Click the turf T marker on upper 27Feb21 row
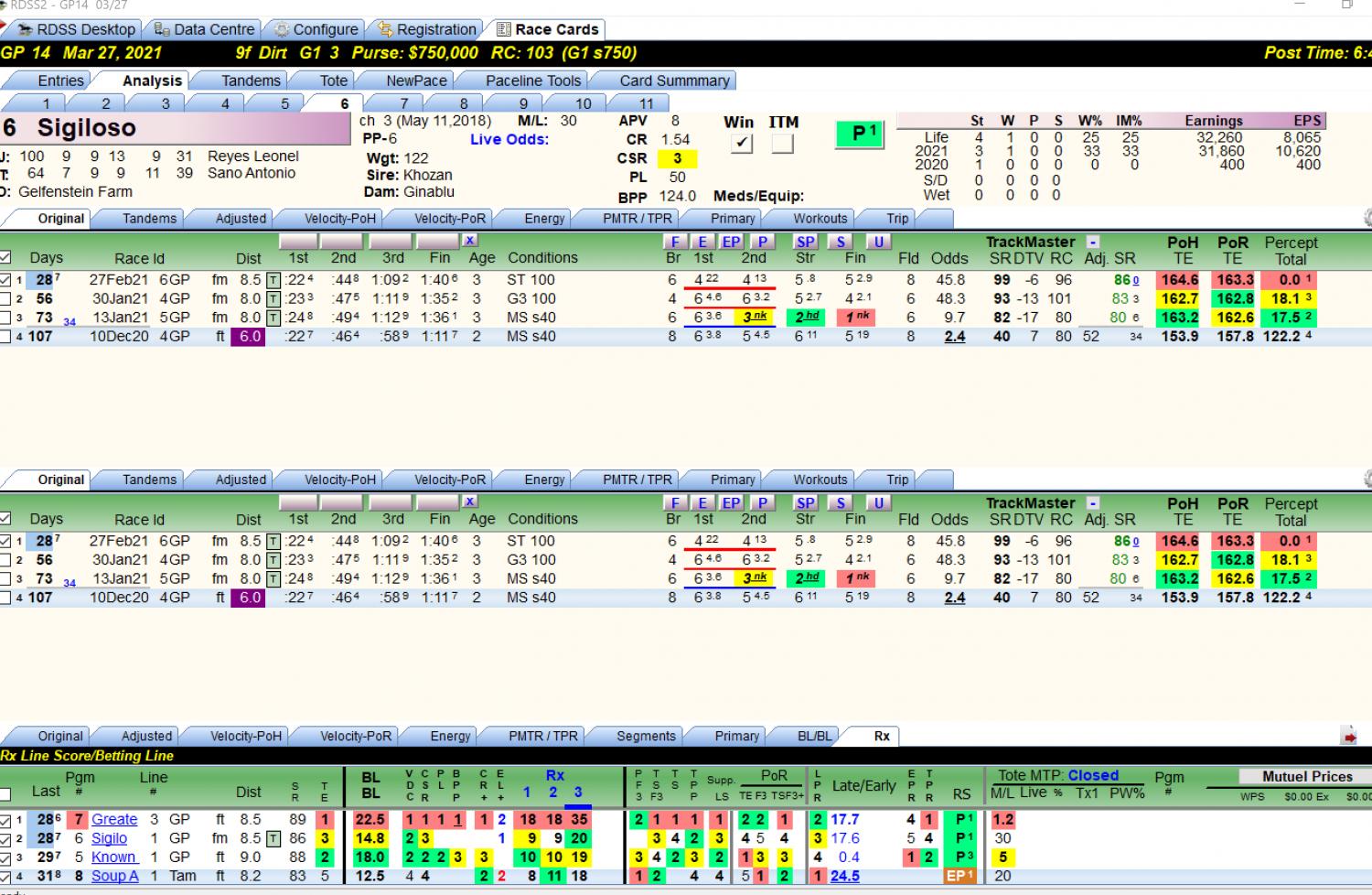The height and width of the screenshot is (895, 1372). pos(273,280)
